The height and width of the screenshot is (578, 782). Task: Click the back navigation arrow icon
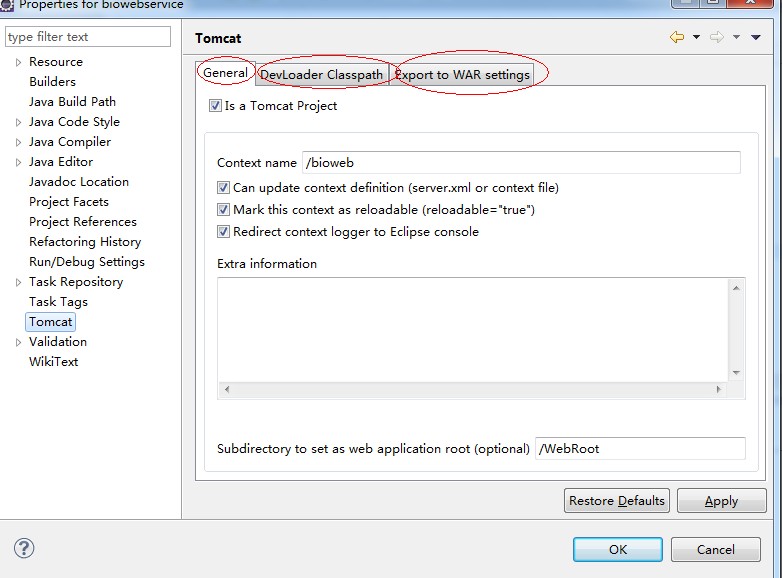[x=677, y=37]
